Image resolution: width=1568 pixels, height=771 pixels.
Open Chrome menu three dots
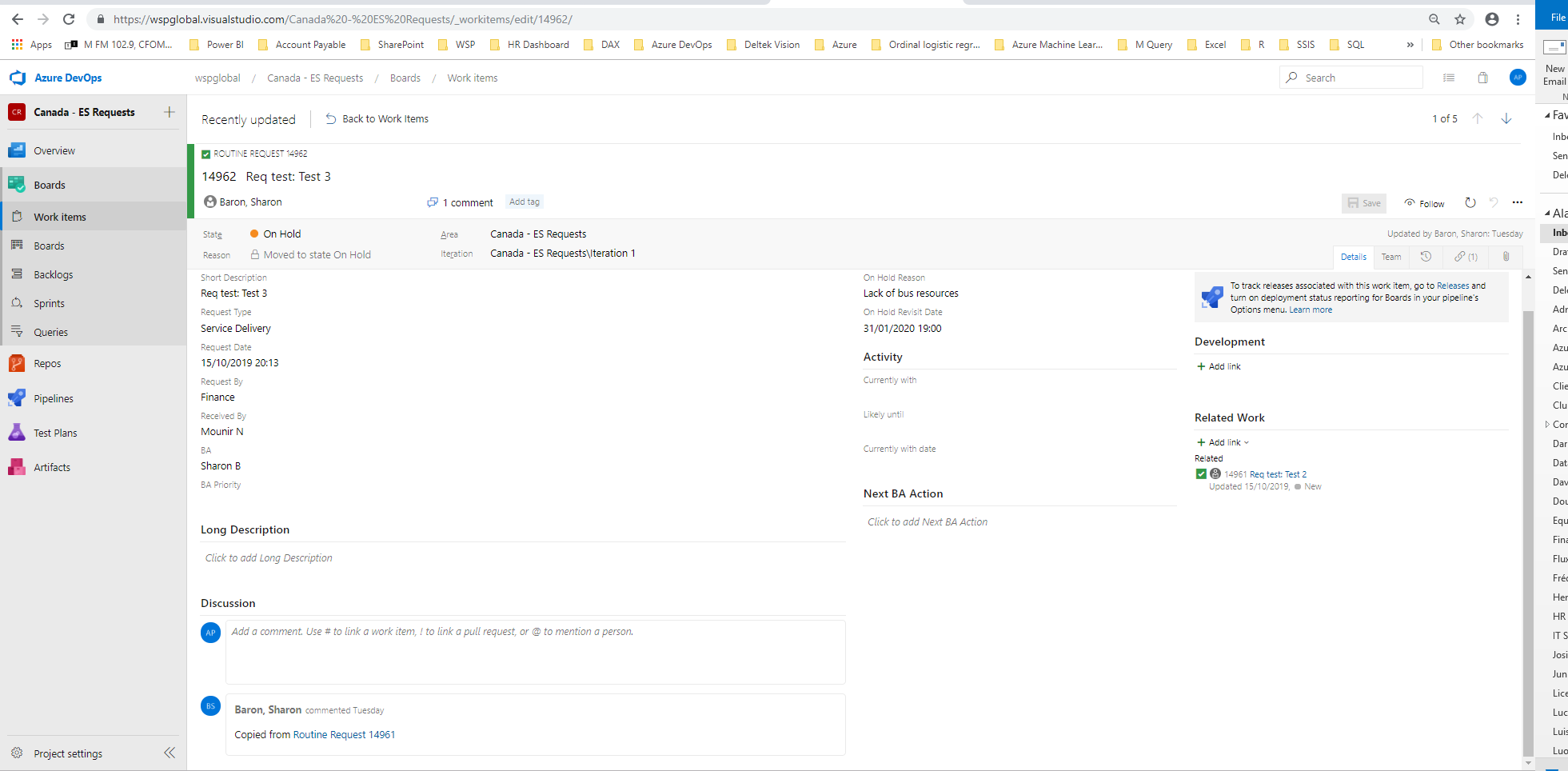[x=1518, y=19]
